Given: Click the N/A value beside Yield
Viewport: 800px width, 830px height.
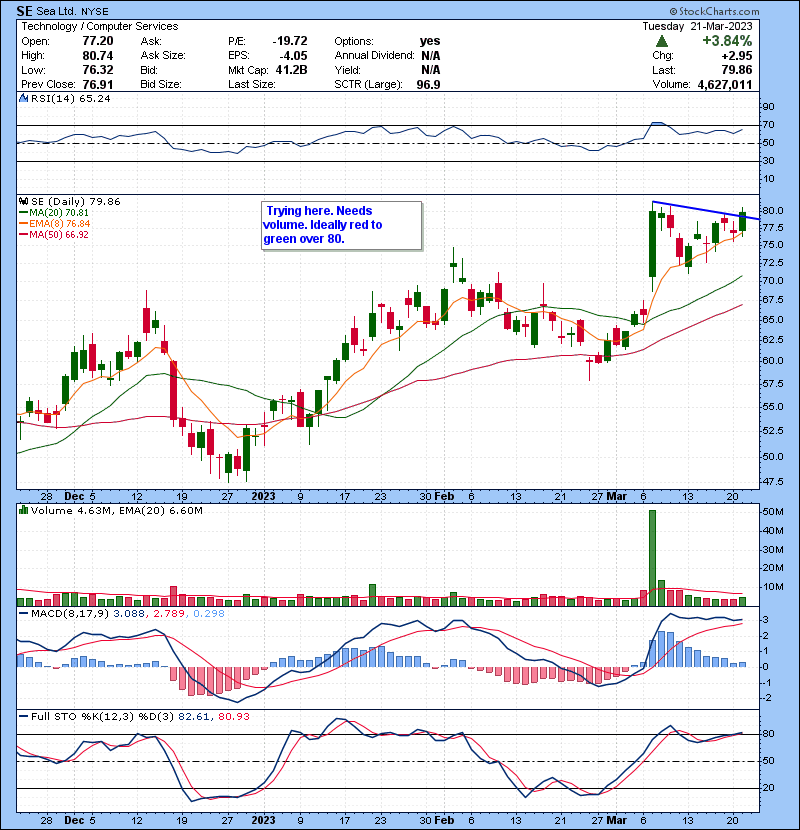Looking at the screenshot, I should pos(431,70).
